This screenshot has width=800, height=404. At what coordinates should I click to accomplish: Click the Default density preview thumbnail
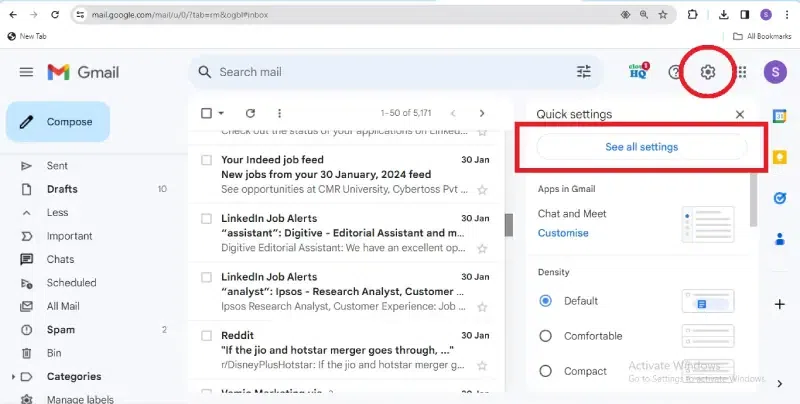[x=708, y=301]
